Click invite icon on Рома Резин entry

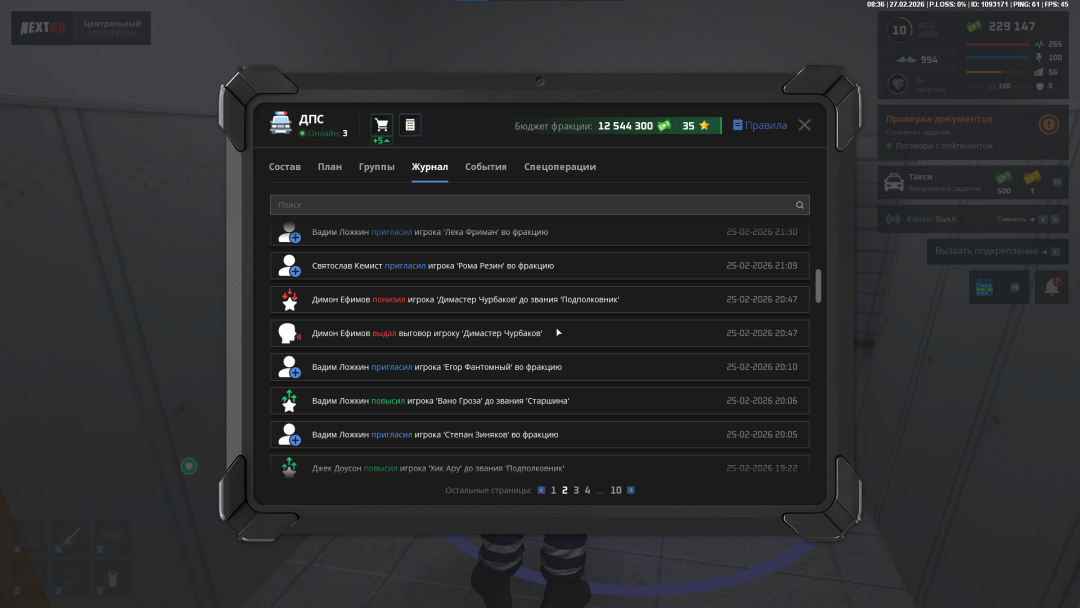coord(289,266)
